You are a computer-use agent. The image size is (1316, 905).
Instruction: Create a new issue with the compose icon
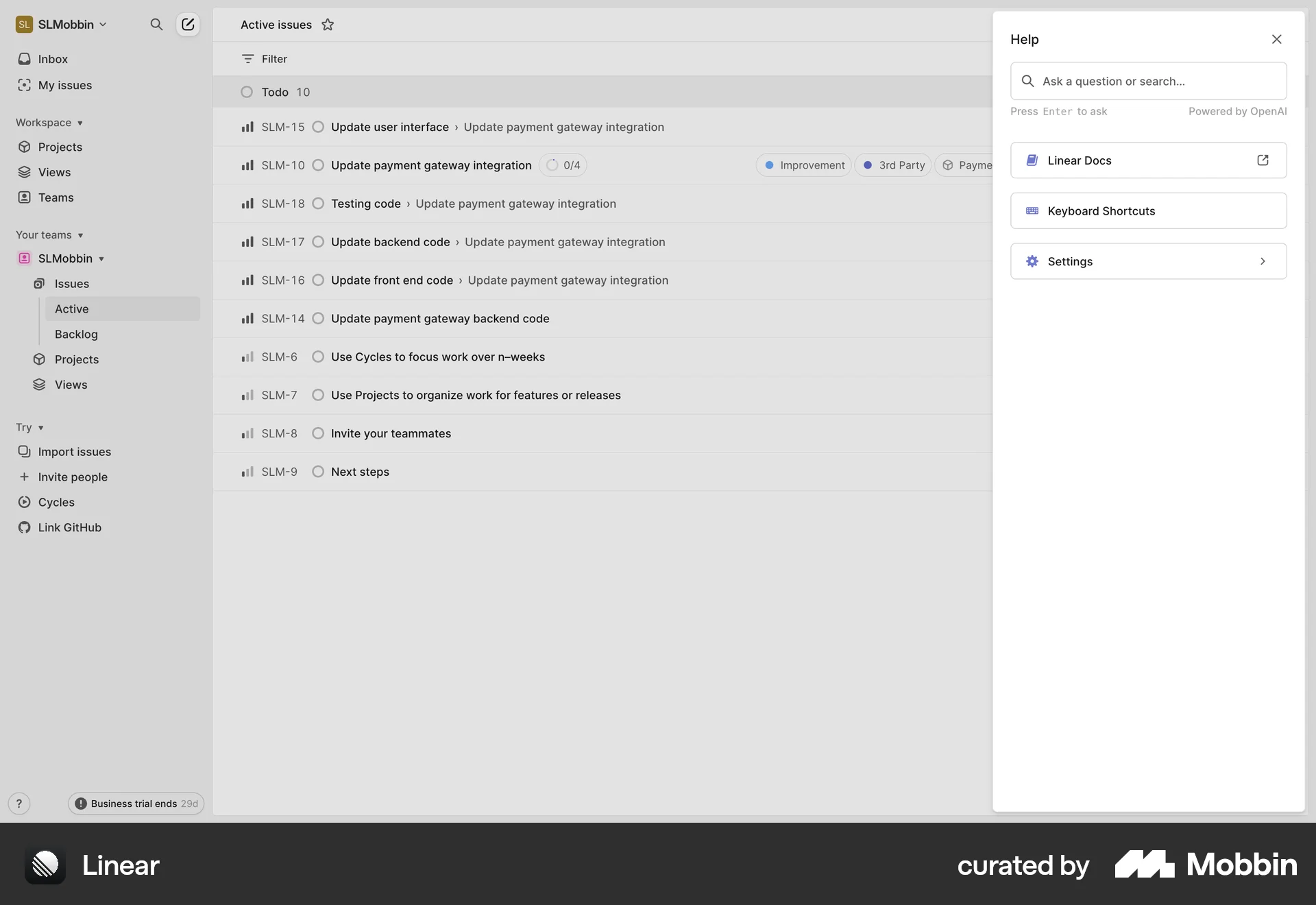click(187, 24)
